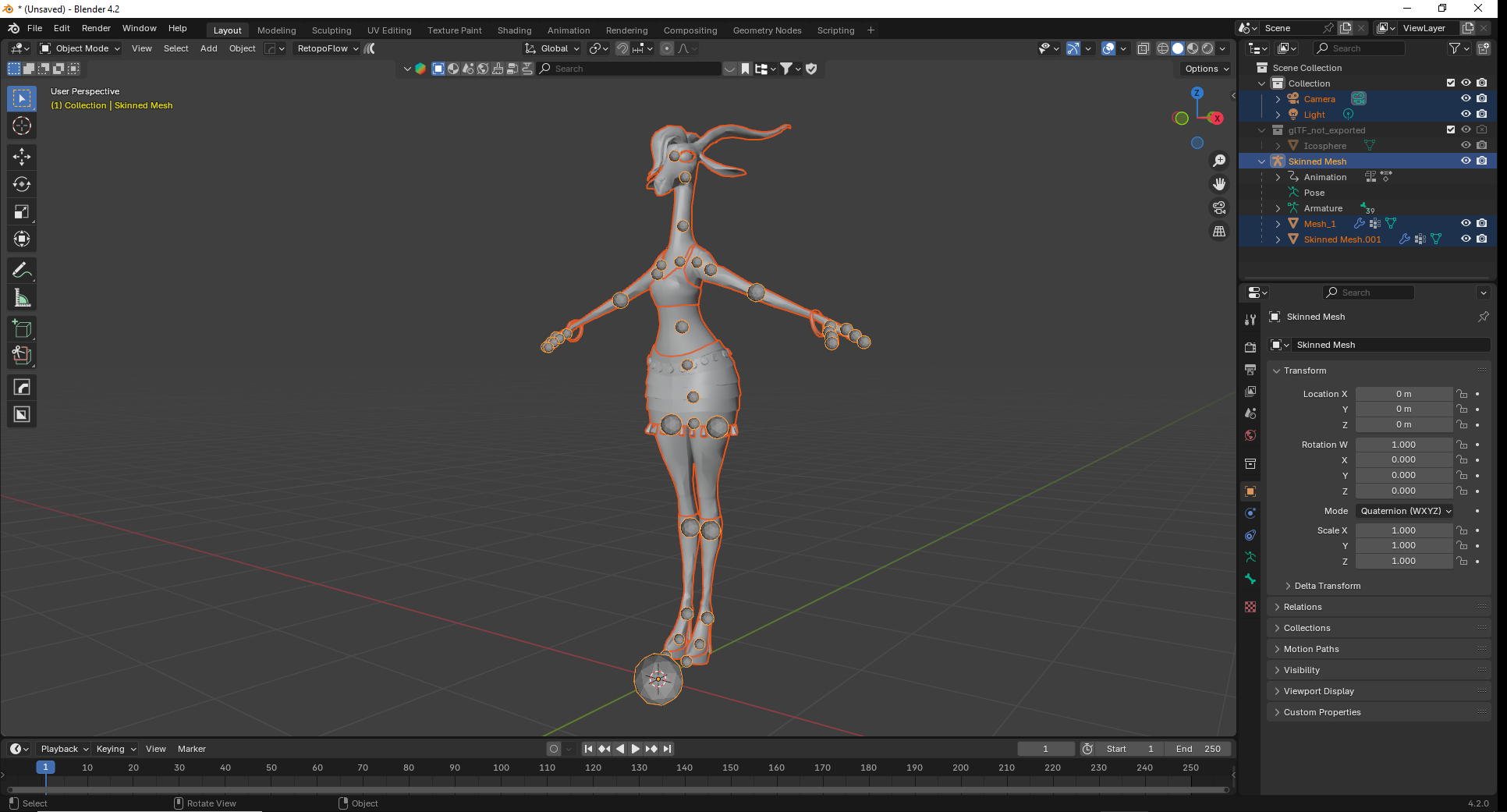Open the Global transform orientation dropdown
This screenshot has height=812, width=1507.
click(x=552, y=48)
